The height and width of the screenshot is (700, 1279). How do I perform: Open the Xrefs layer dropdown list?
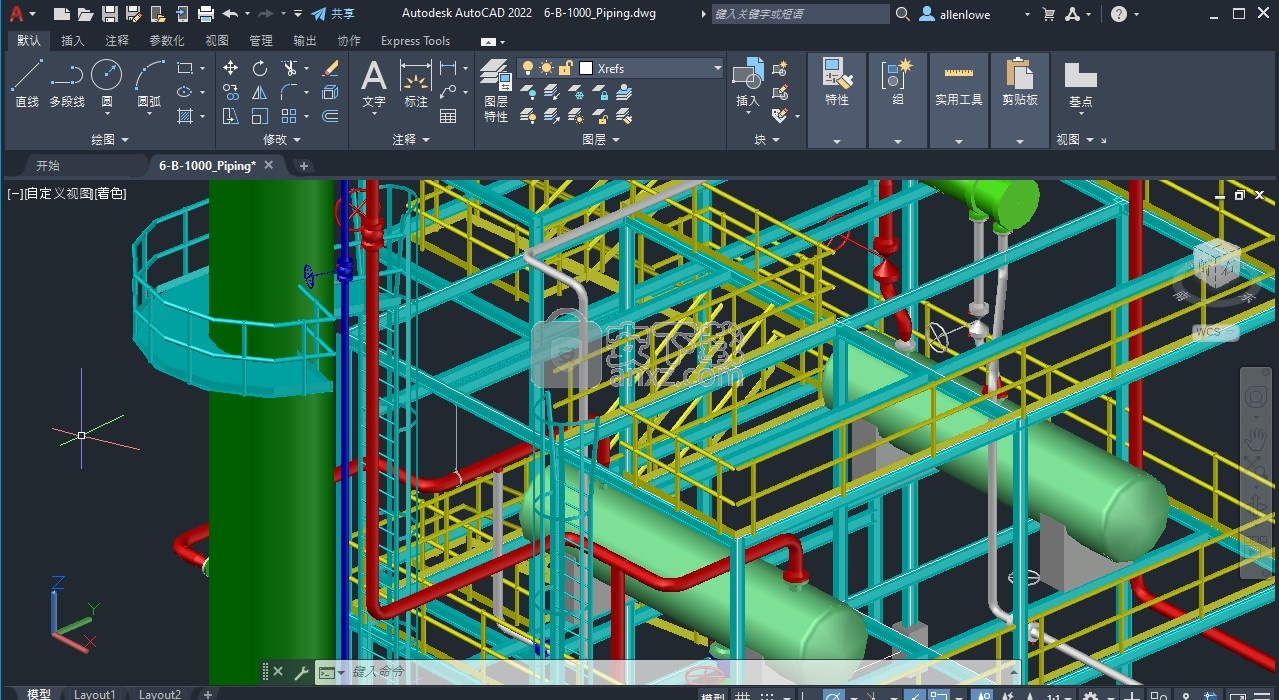717,68
